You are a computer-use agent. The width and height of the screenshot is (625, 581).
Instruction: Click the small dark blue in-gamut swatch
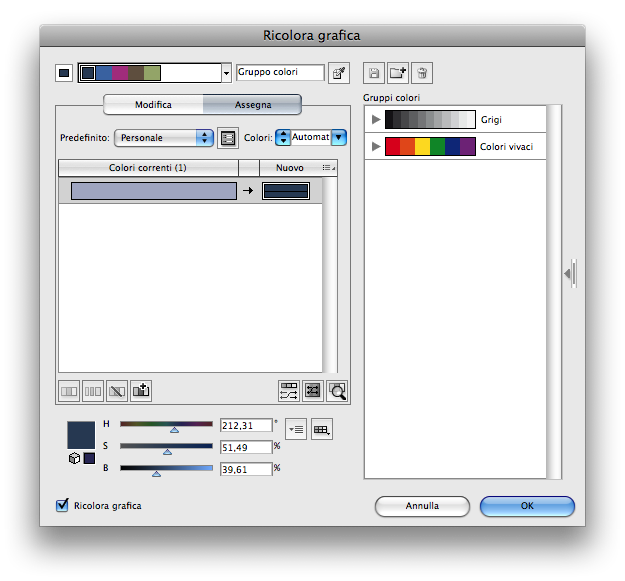(89, 458)
